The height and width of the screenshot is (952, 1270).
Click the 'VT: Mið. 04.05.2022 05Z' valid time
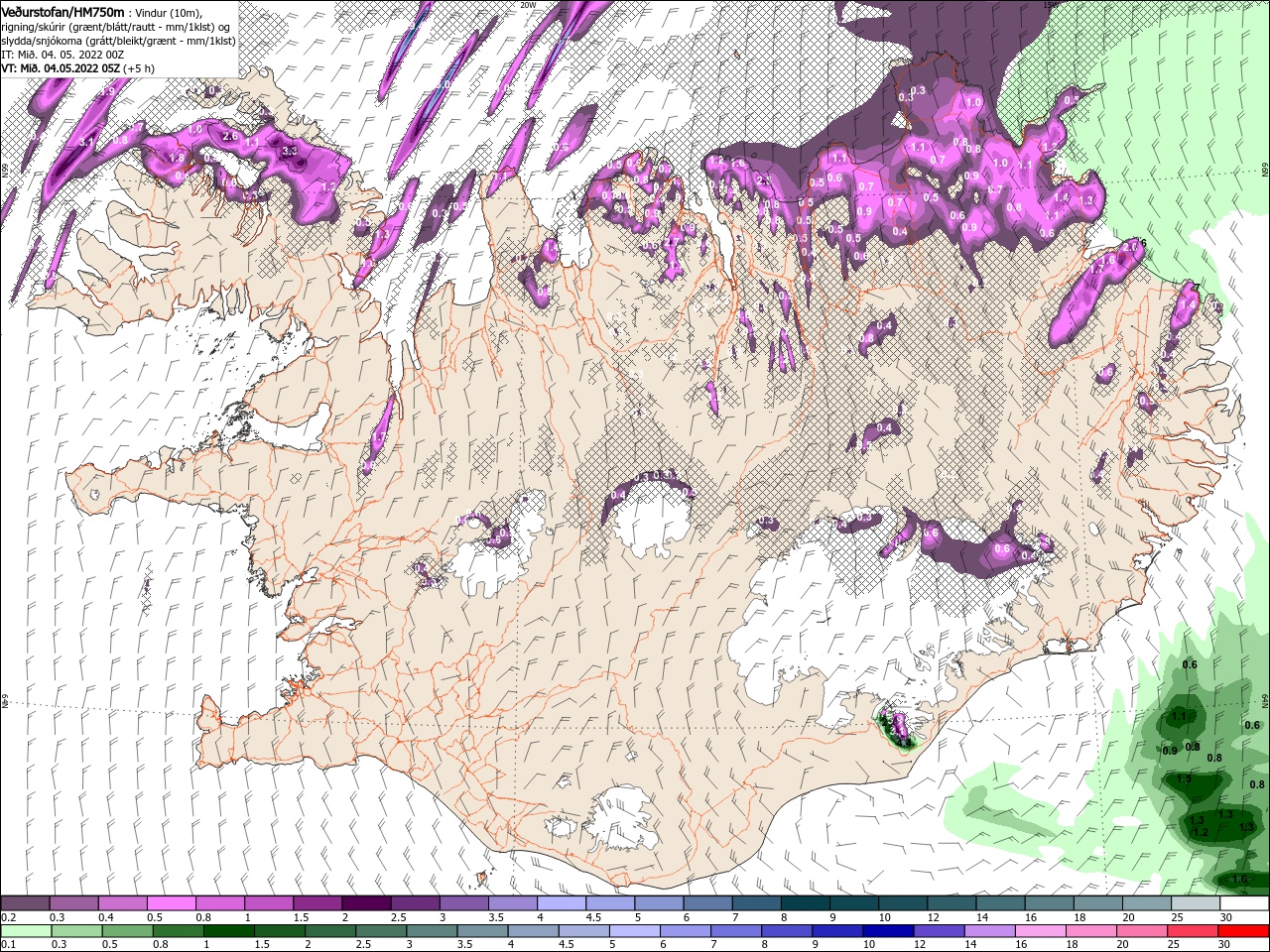click(61, 68)
